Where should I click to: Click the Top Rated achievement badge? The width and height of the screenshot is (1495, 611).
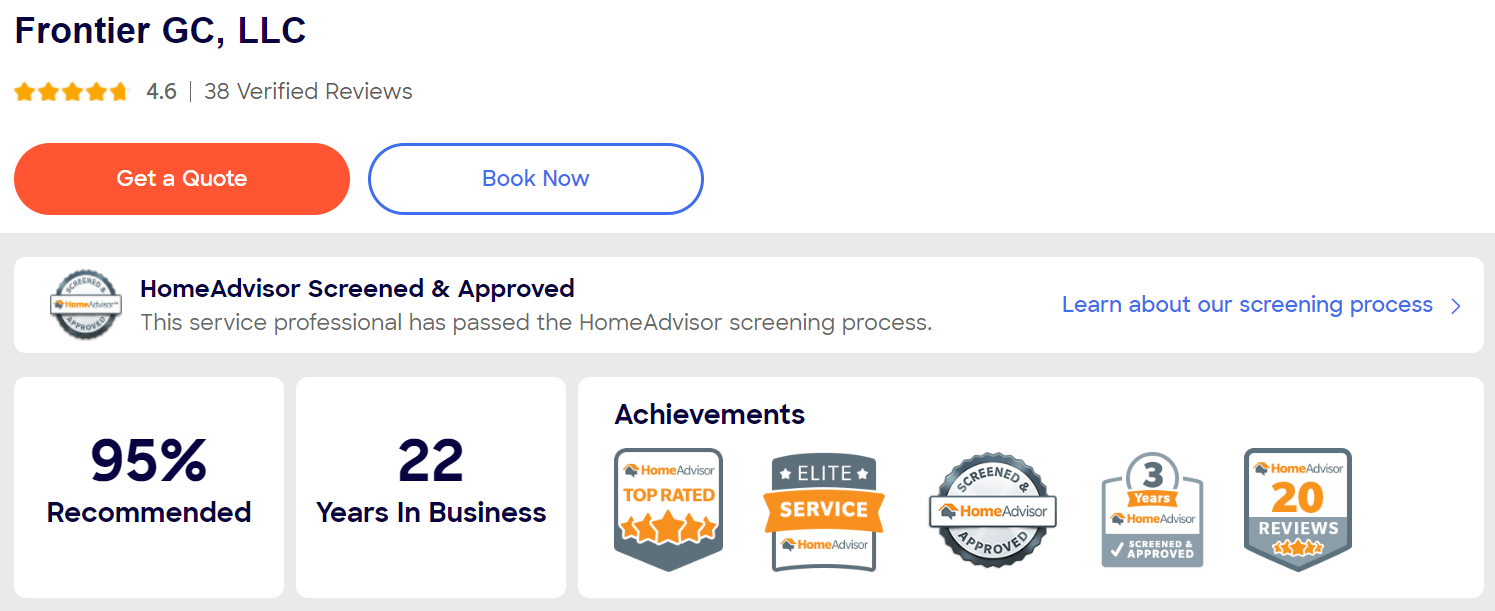pyautogui.click(x=668, y=509)
